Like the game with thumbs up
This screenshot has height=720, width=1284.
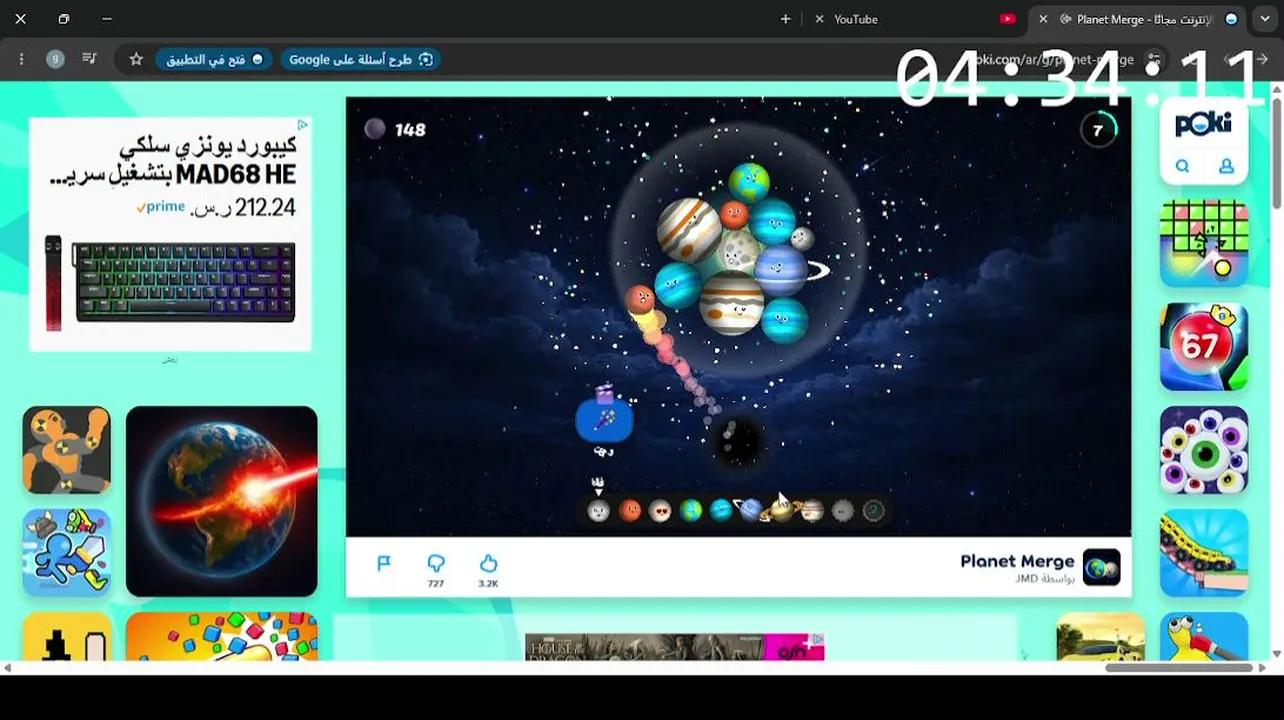click(x=488, y=564)
